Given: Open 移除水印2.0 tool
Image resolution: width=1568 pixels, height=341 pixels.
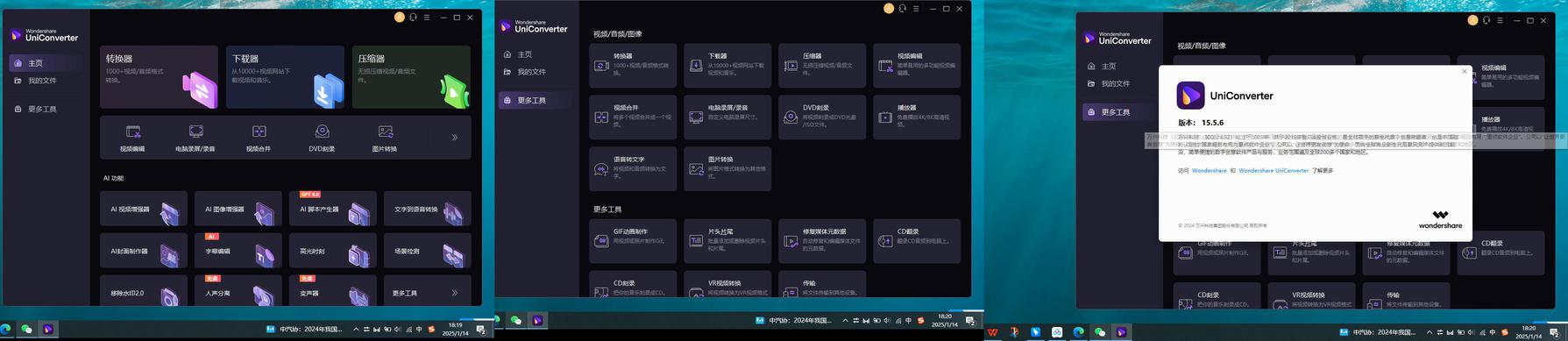Looking at the screenshot, I should click(144, 291).
